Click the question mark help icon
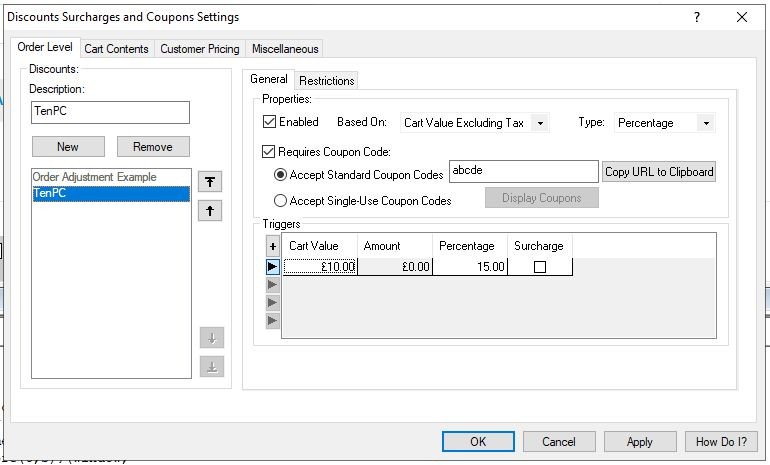Viewport: 770px width, 465px height. click(697, 18)
